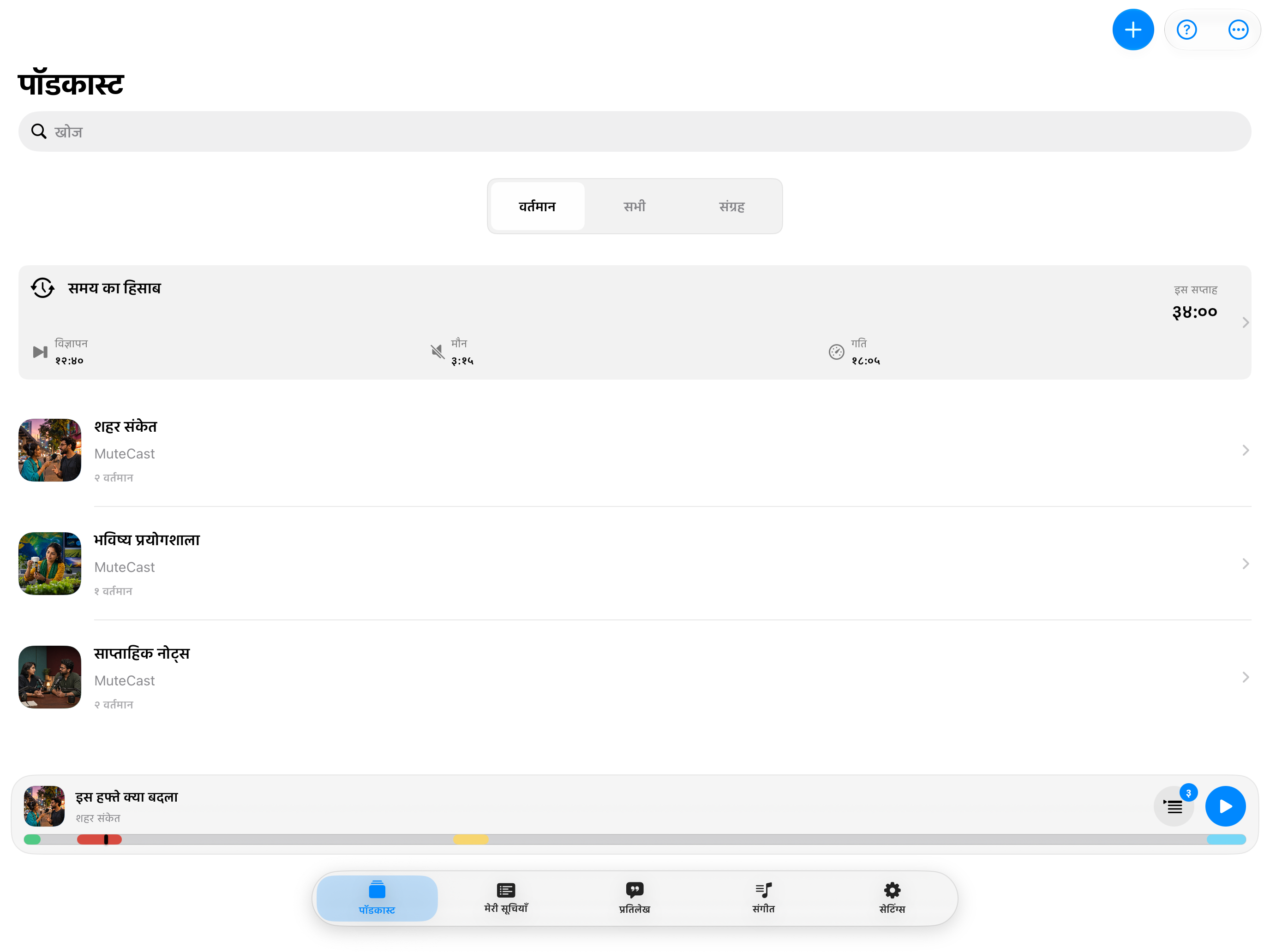Click the शहर संकेत podcast title
1270x952 pixels.
pyautogui.click(x=126, y=426)
